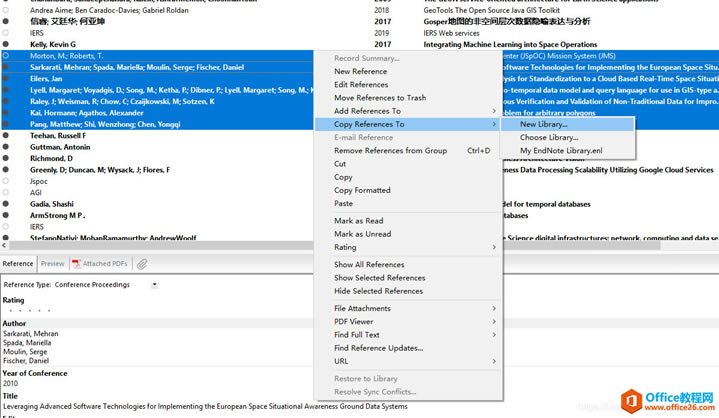This screenshot has width=719, height=418.
Task: Open the Reference Type dropdown
Action: (x=155, y=285)
